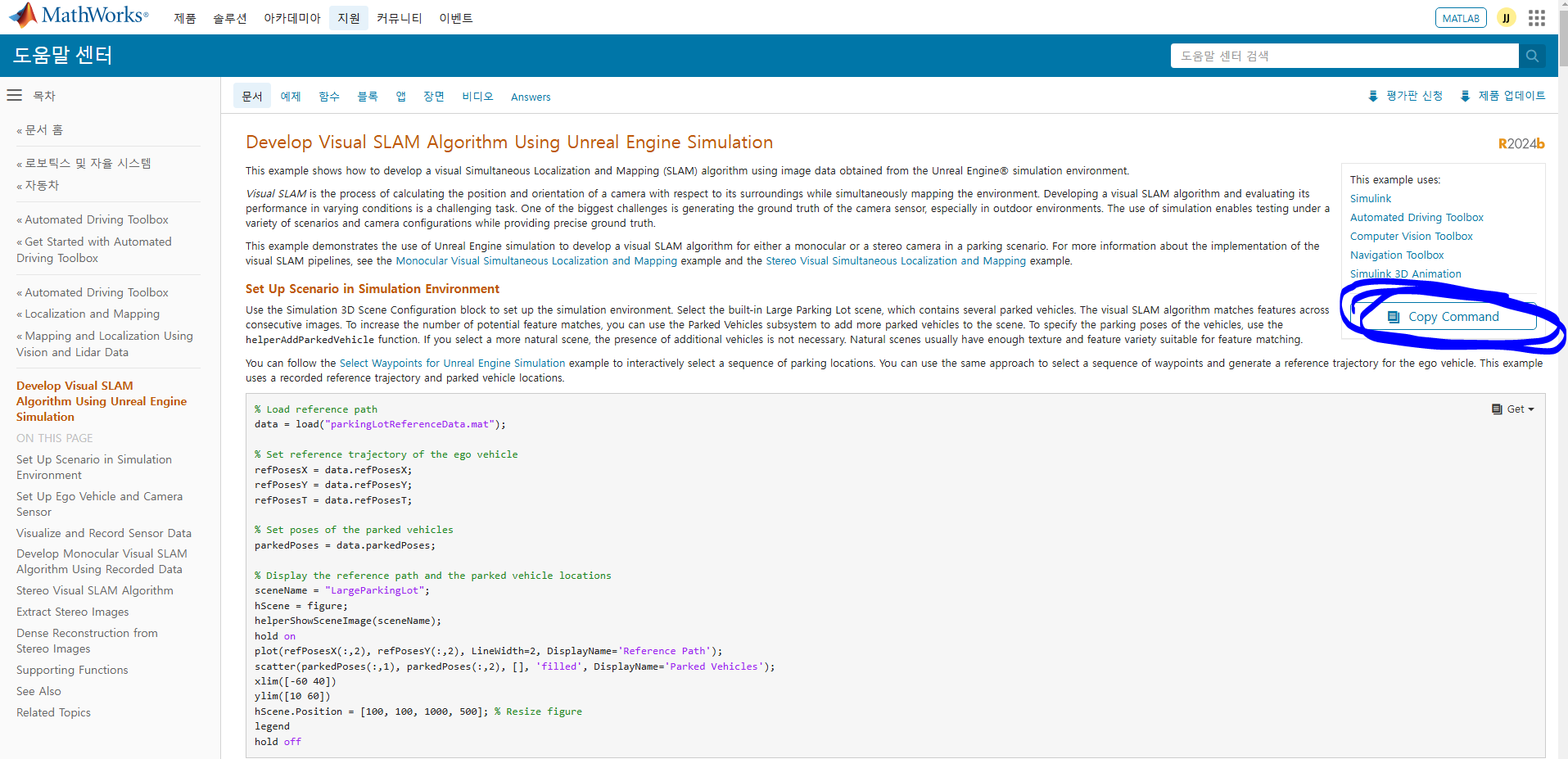Open the user profile avatar JJ
1568x759 pixels.
(x=1506, y=18)
